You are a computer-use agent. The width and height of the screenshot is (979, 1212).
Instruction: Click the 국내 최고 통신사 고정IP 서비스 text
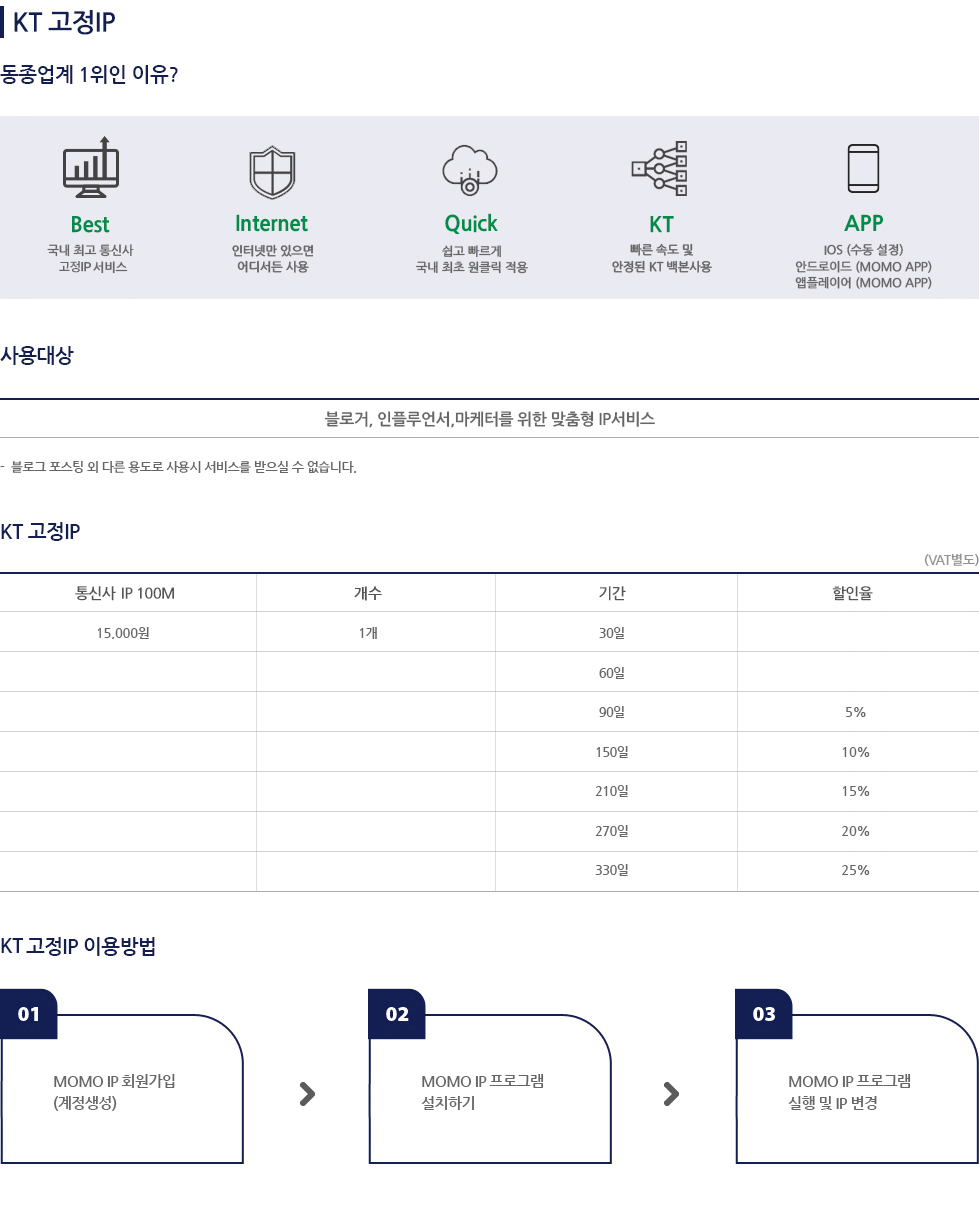pyautogui.click(x=91, y=258)
